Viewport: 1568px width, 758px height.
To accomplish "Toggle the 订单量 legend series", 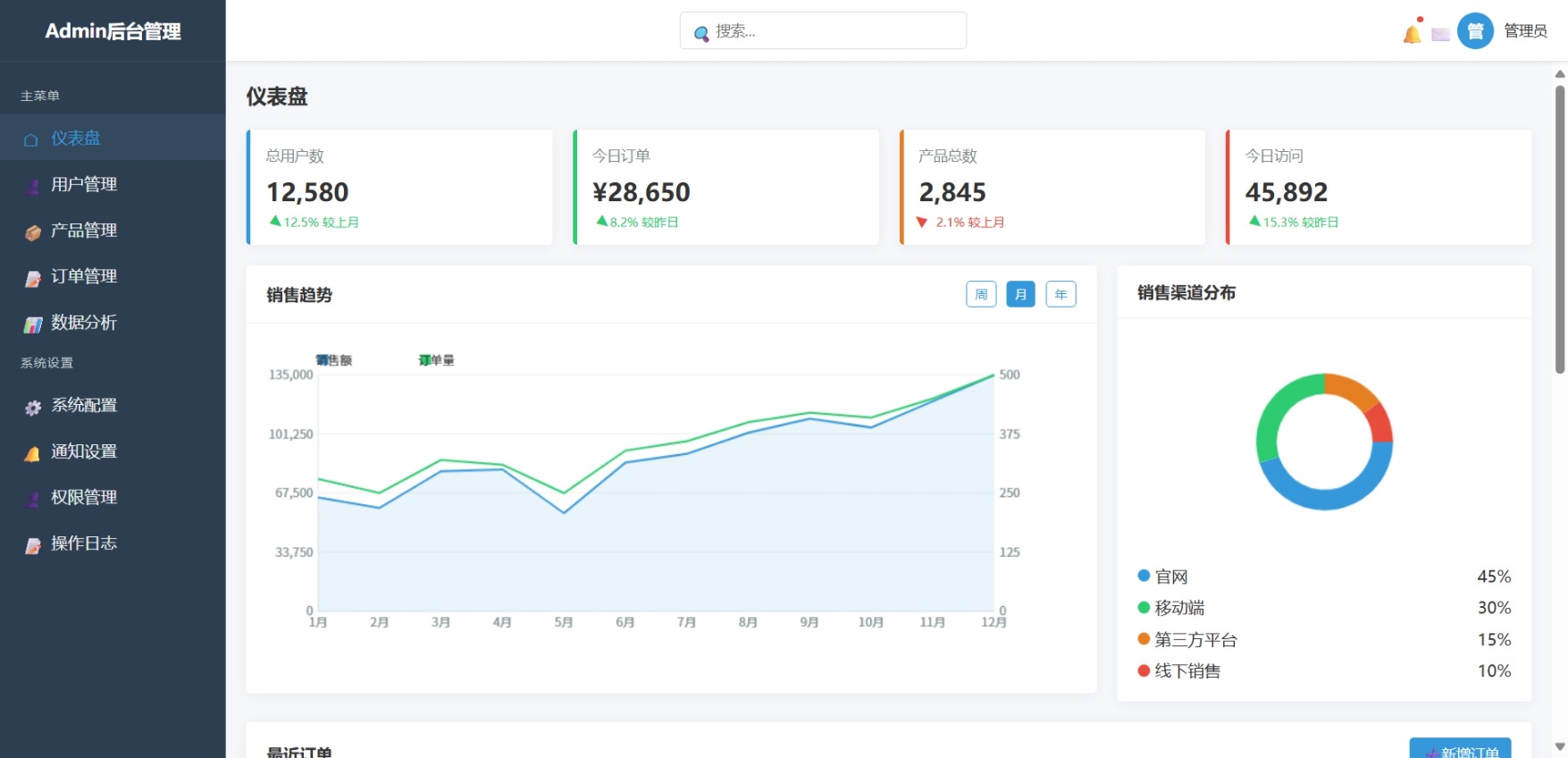I will 436,360.
